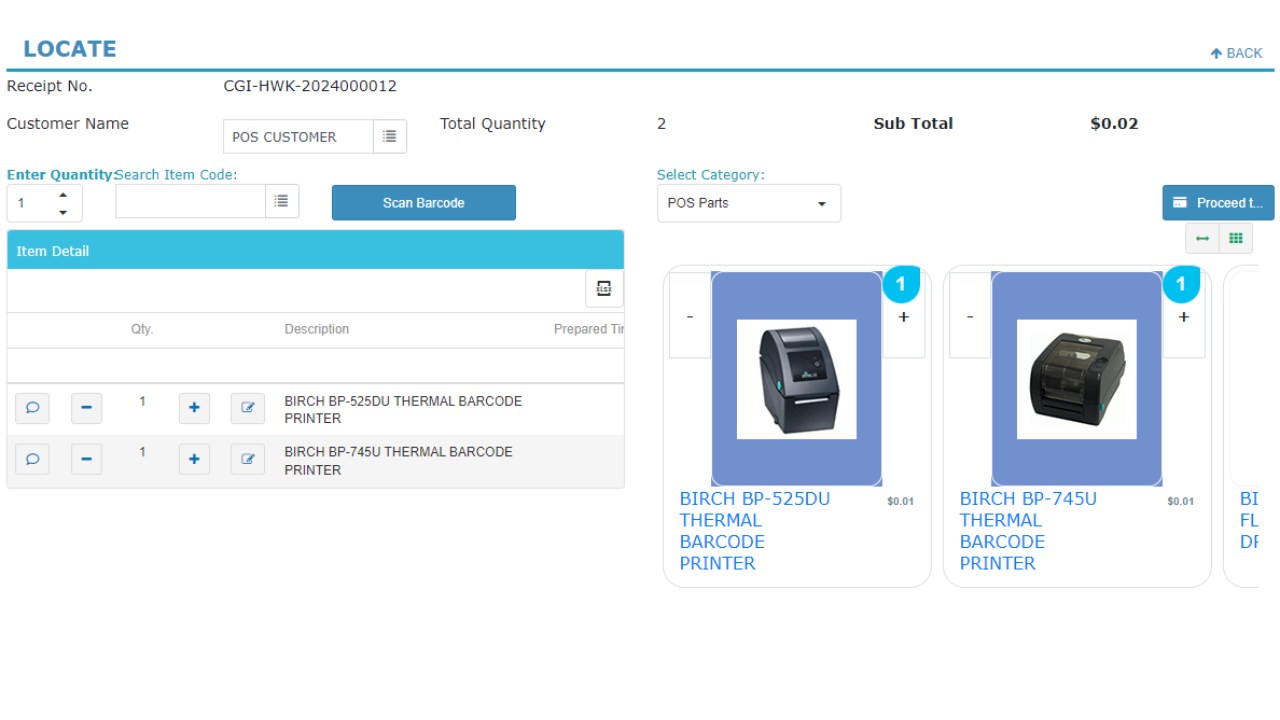Click the Total Quantity value 2

(661, 124)
